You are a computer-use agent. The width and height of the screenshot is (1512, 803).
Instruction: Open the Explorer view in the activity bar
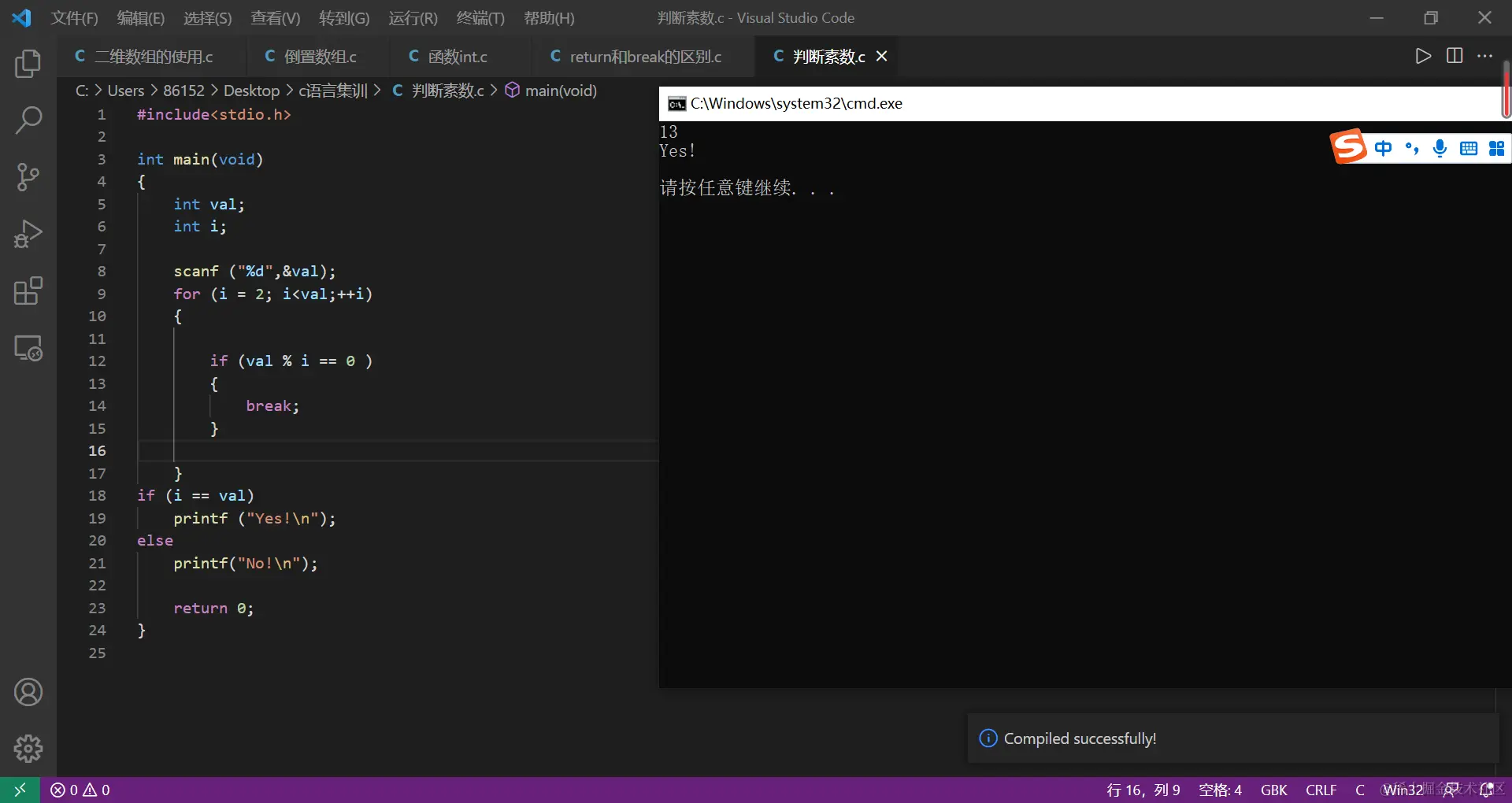[28, 64]
